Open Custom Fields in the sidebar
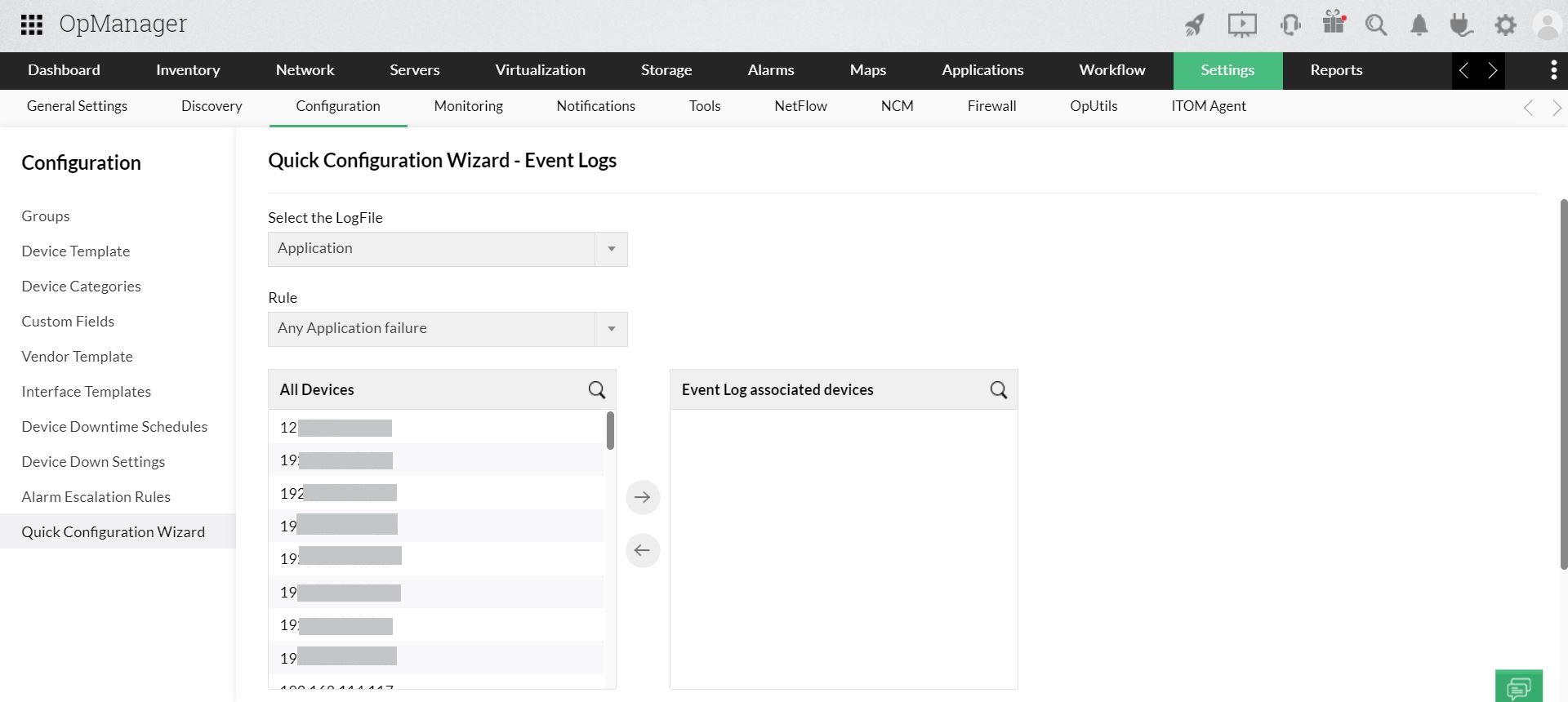This screenshot has height=702, width=1568. (x=68, y=322)
